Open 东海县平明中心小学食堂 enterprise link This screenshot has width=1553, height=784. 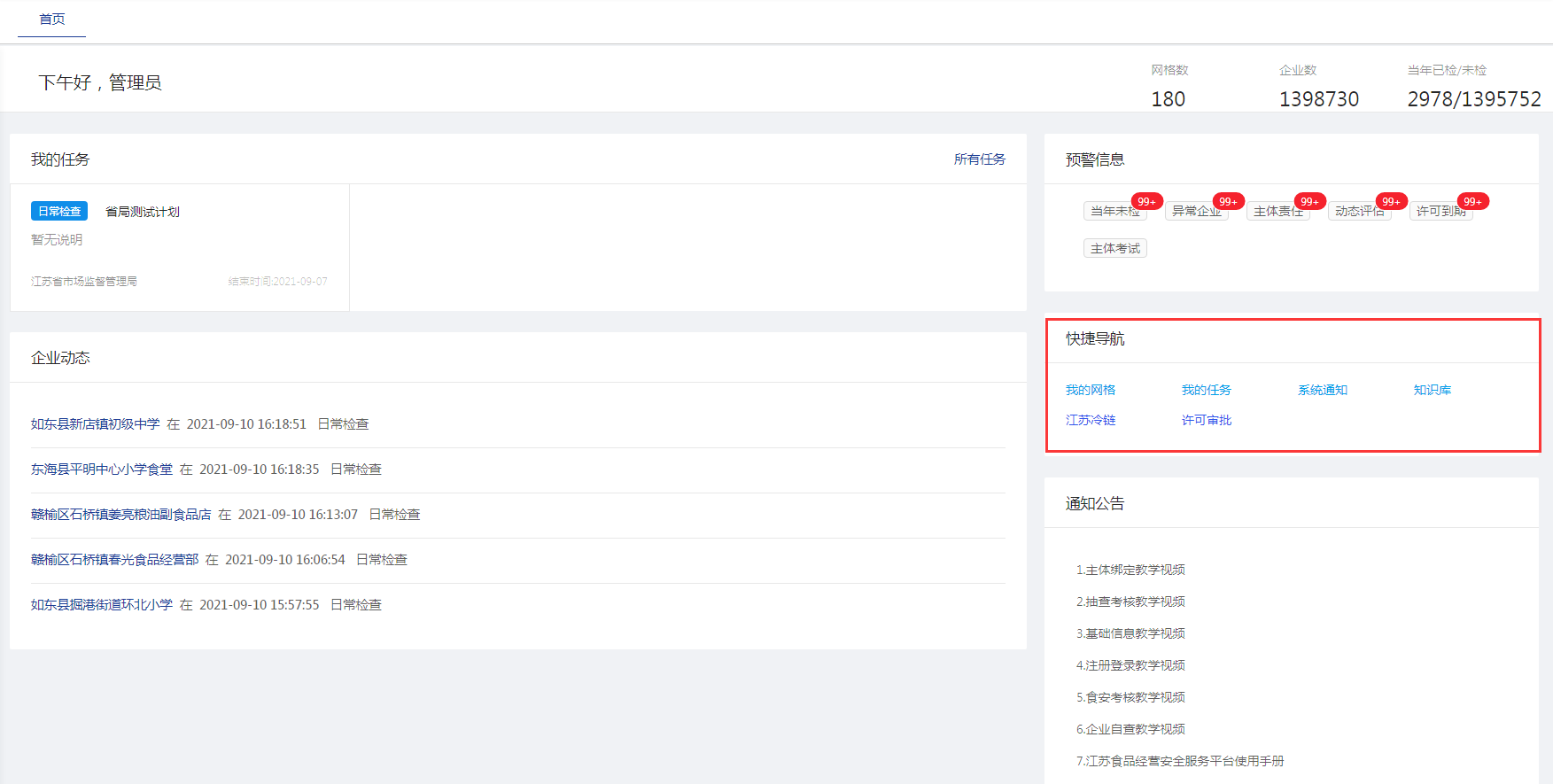tap(102, 470)
